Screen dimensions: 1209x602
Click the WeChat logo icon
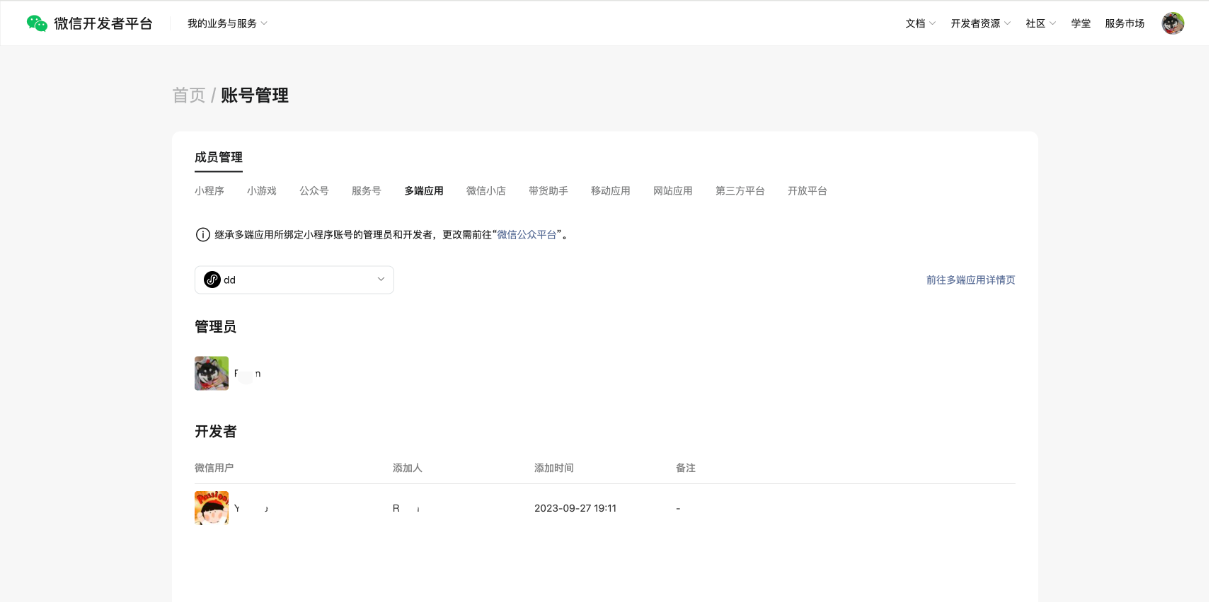(x=37, y=23)
